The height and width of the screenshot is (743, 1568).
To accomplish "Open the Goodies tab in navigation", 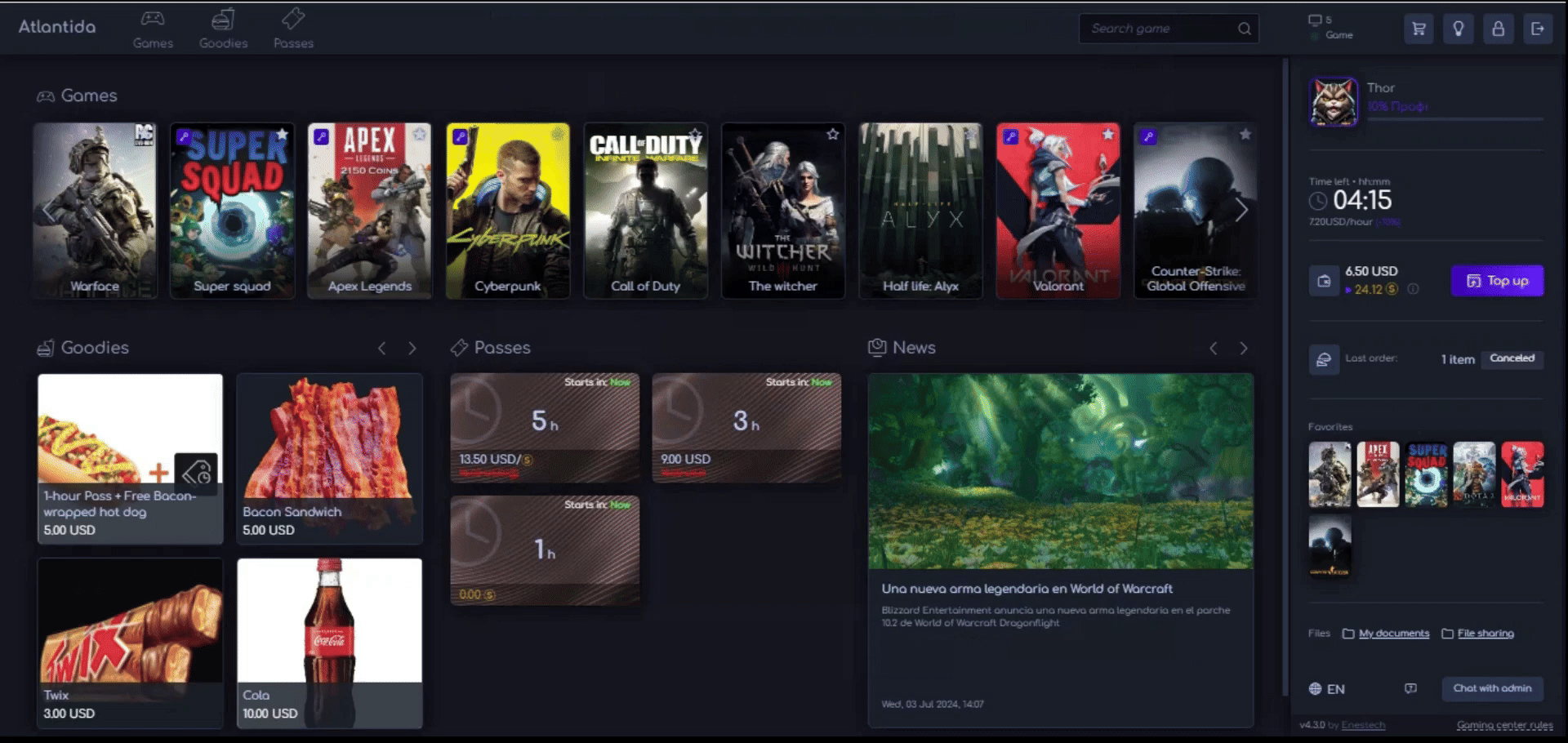I will click(x=223, y=29).
